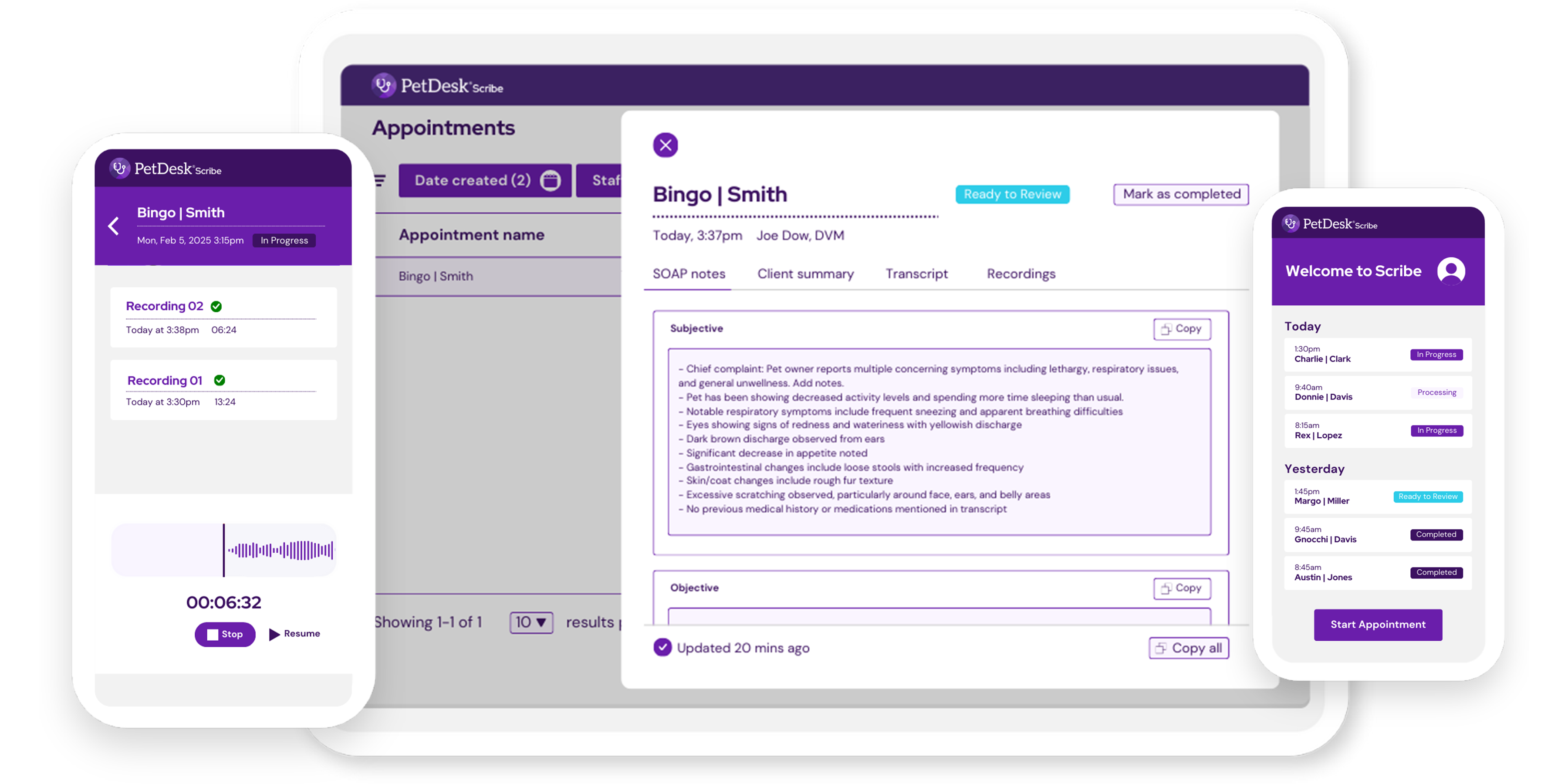This screenshot has height=784, width=1568.
Task: Switch to the Recordings tab
Action: pyautogui.click(x=1021, y=274)
